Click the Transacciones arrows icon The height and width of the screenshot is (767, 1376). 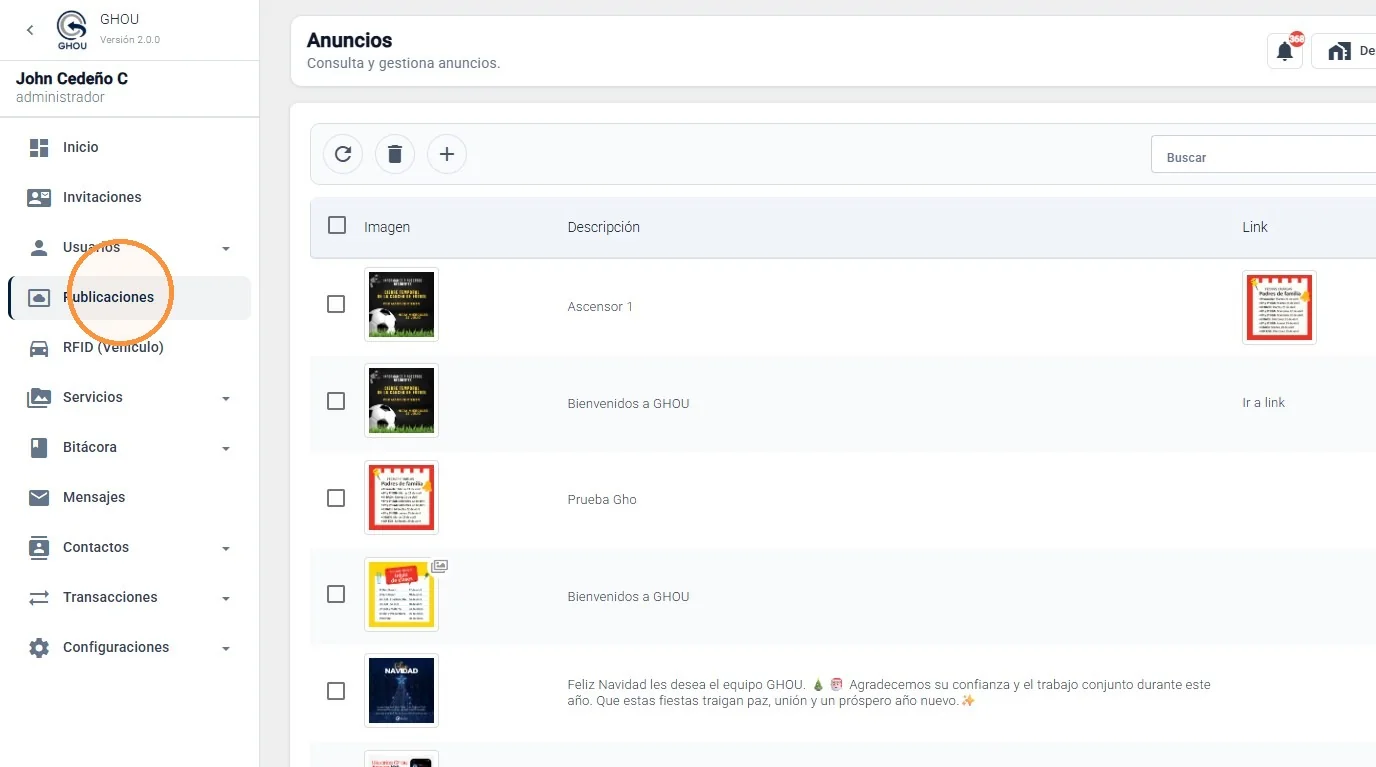[39, 597]
